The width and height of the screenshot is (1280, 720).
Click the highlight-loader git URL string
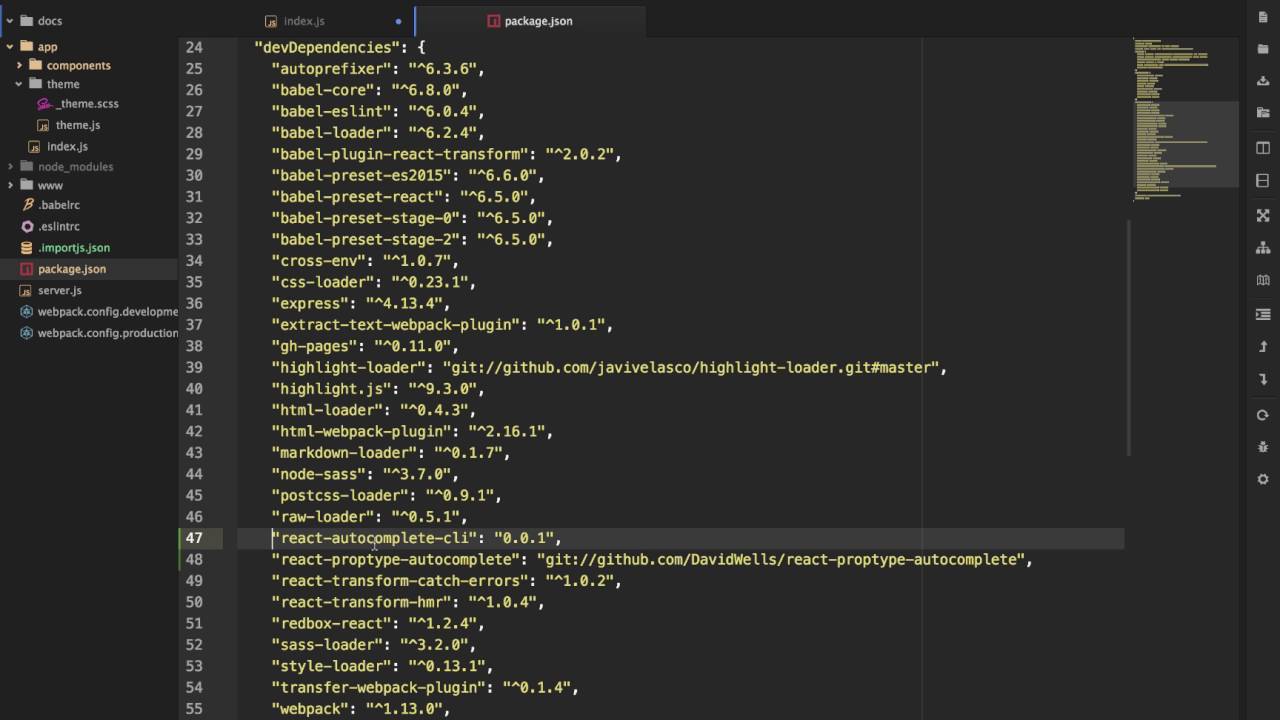point(691,367)
